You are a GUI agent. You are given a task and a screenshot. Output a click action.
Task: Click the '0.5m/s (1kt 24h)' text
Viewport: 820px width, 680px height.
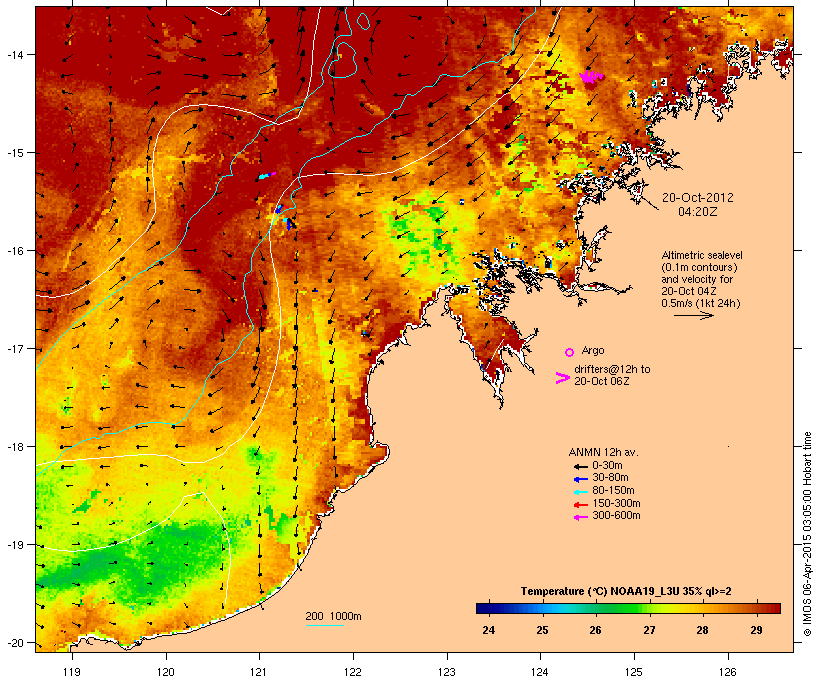point(701,303)
